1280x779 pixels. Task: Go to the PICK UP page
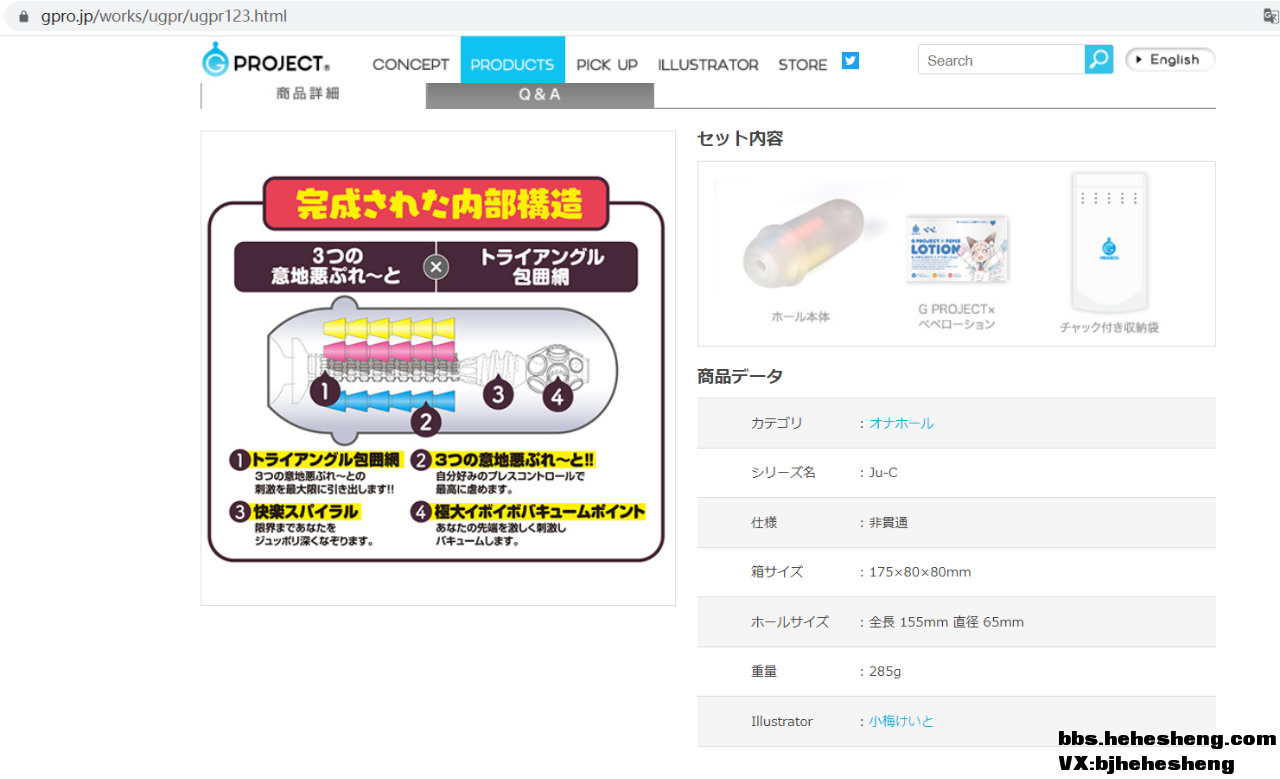[606, 65]
